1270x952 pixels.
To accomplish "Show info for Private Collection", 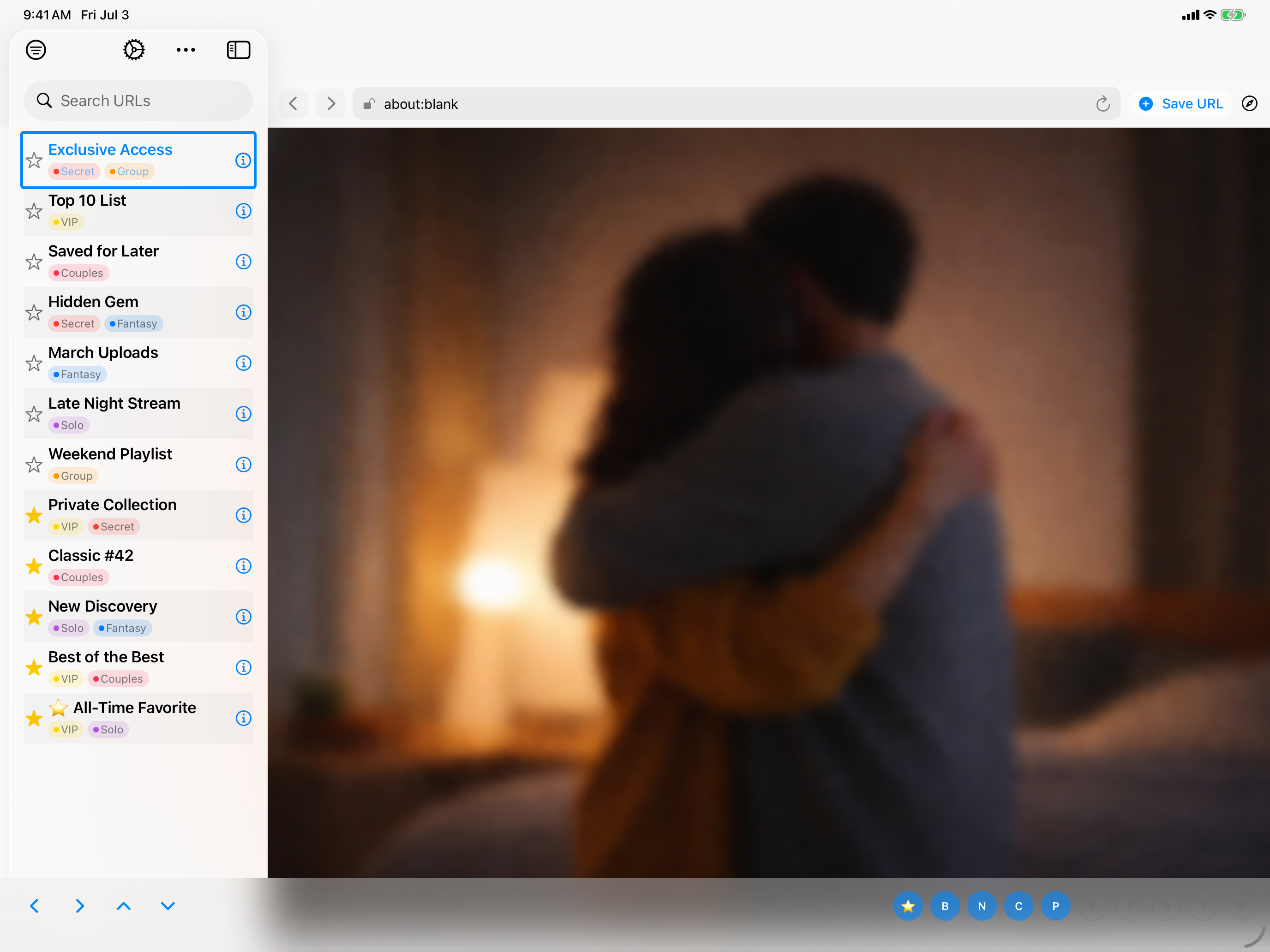I will pyautogui.click(x=244, y=515).
